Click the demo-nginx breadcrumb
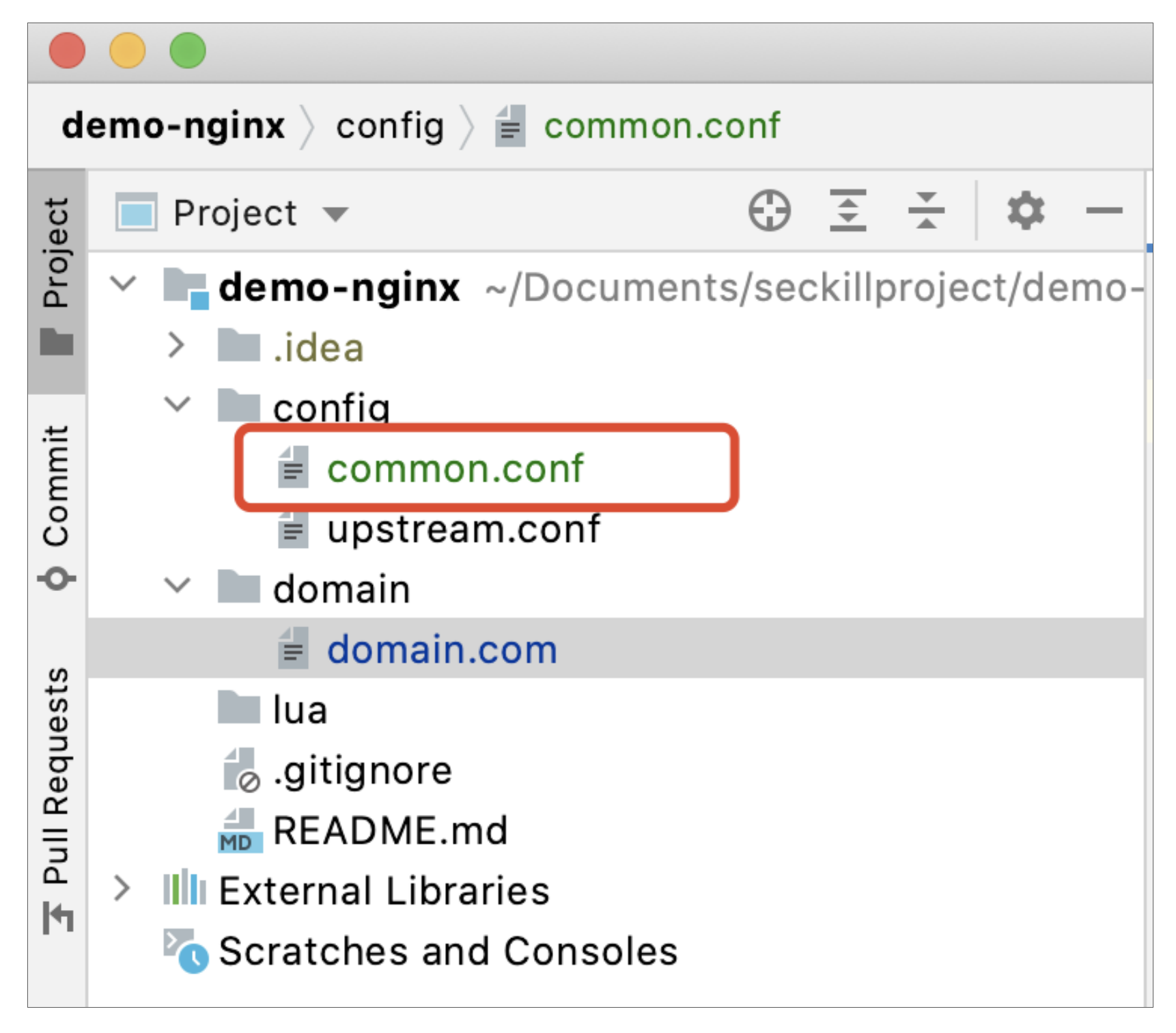 pos(173,126)
